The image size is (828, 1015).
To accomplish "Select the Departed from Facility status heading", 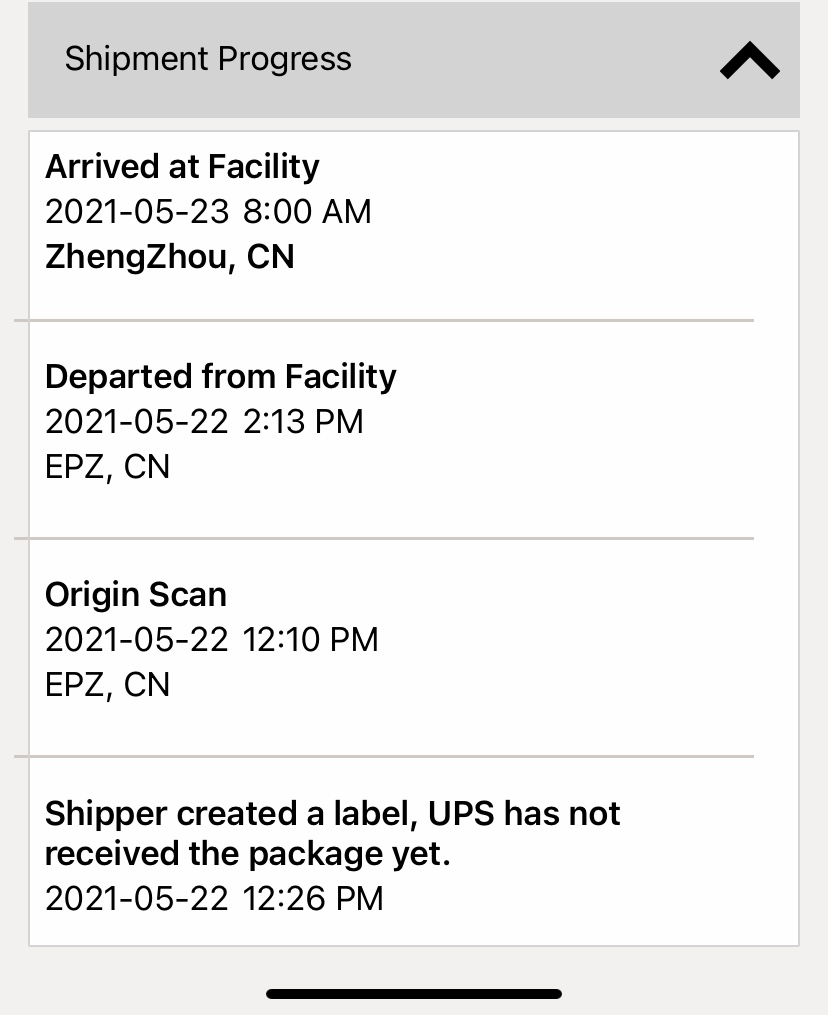I will [x=221, y=376].
